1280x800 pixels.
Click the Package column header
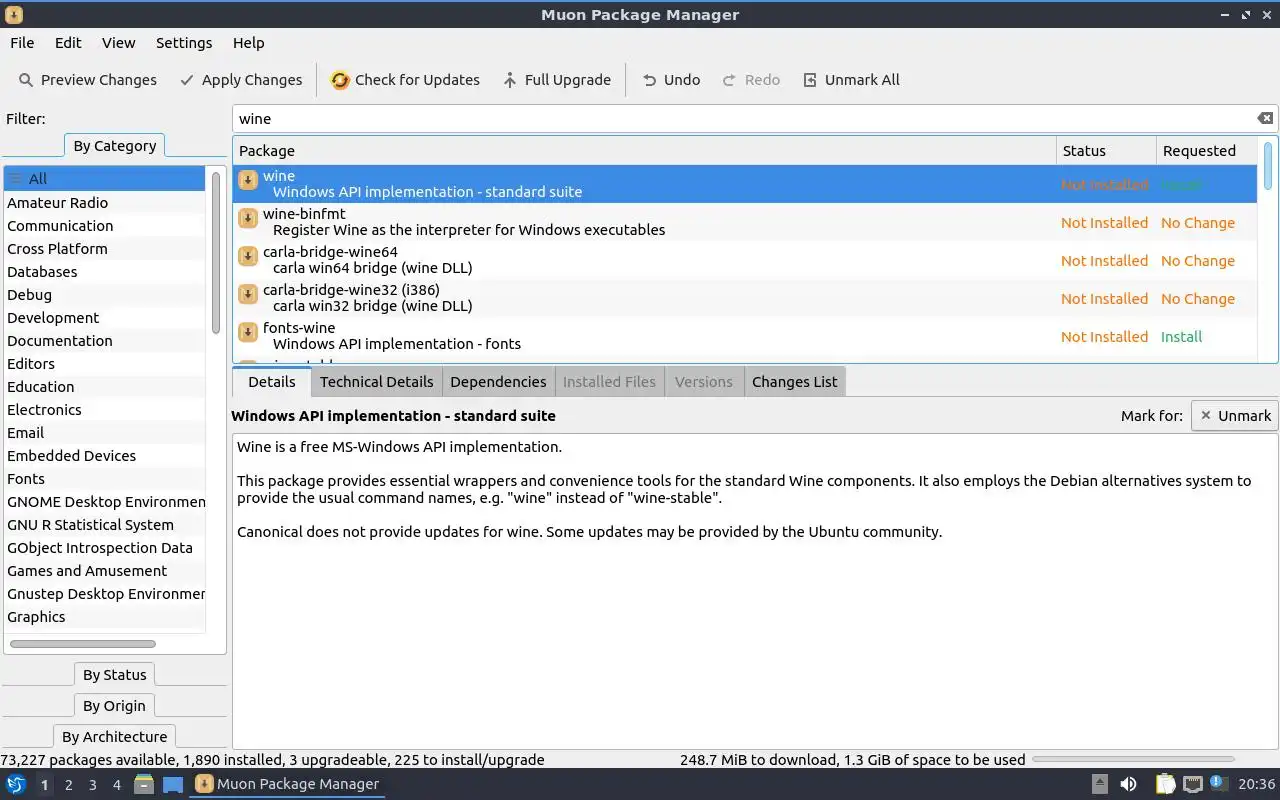tap(645, 151)
